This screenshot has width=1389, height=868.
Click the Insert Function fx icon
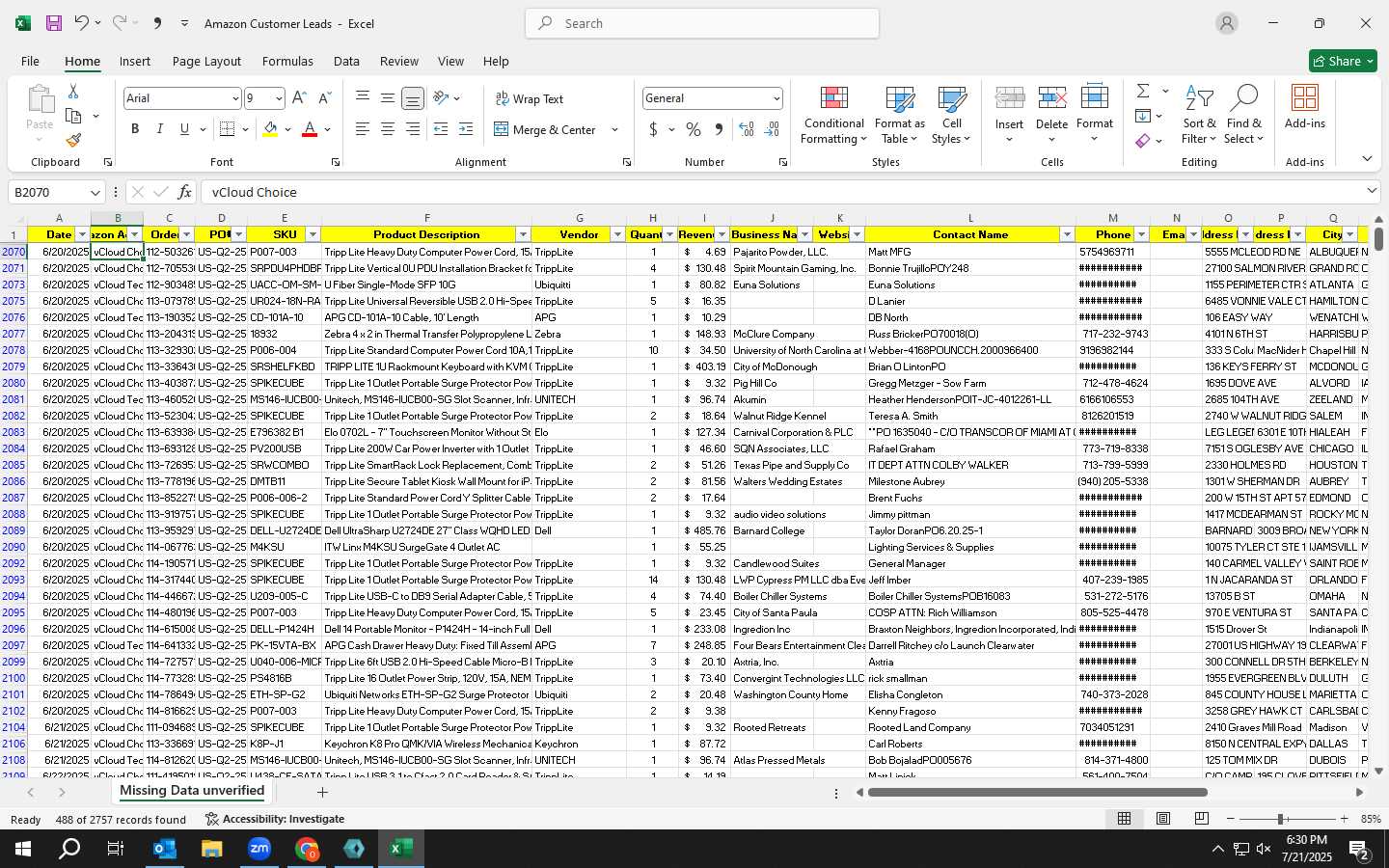(x=185, y=192)
